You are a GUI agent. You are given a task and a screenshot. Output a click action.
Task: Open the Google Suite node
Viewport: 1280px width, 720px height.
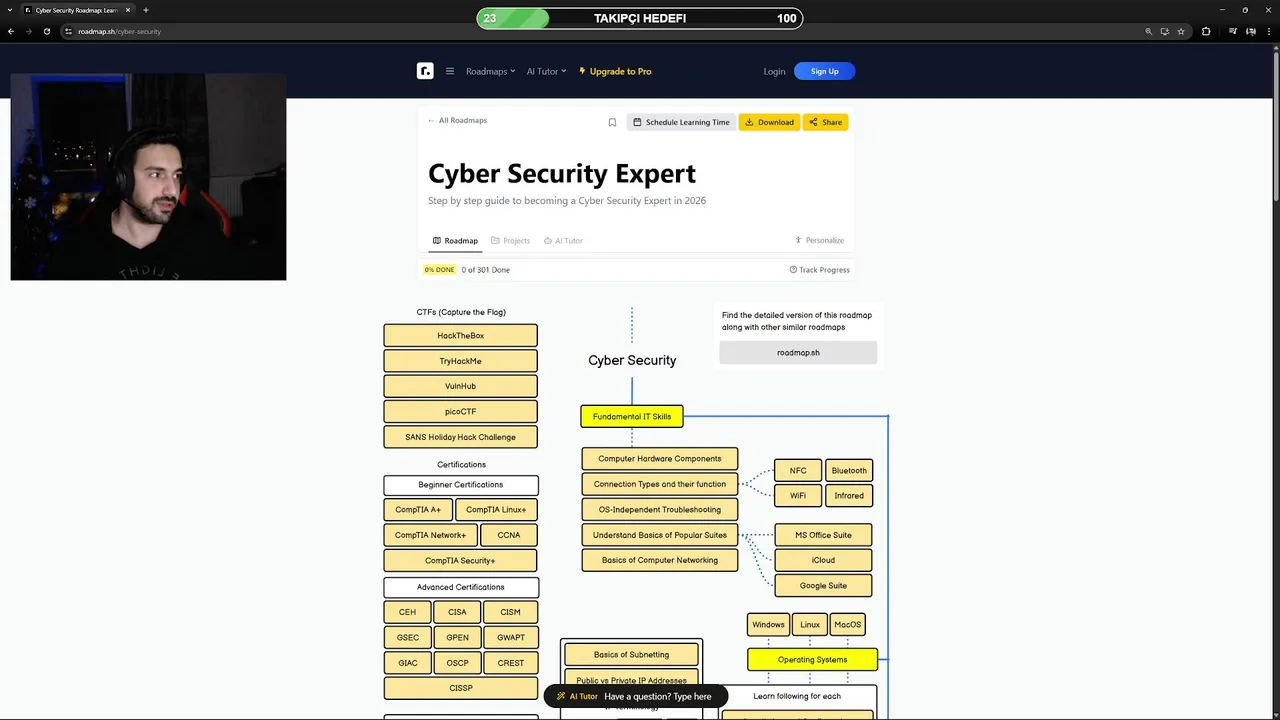(x=823, y=585)
